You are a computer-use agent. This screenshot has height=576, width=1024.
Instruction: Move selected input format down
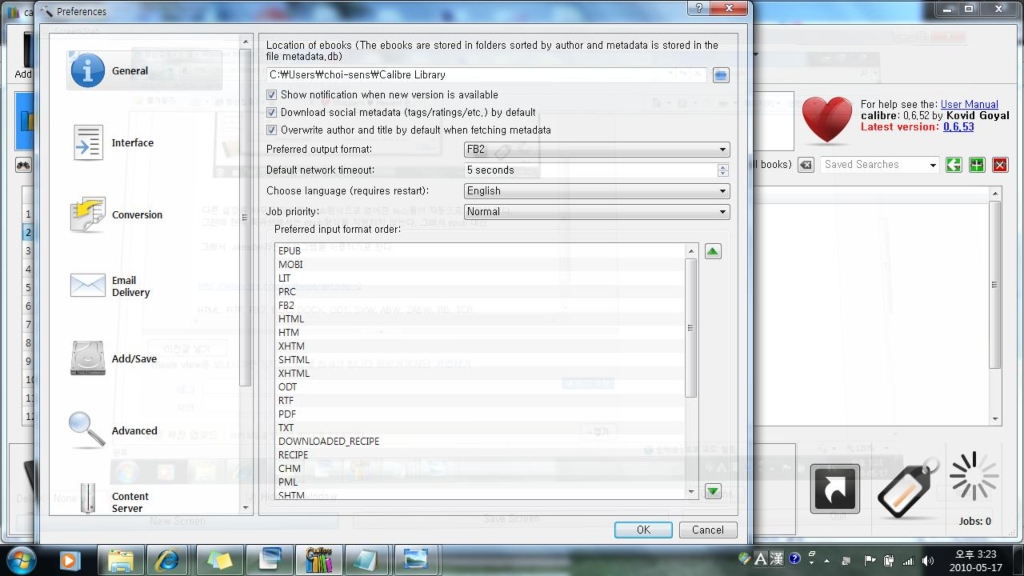712,491
